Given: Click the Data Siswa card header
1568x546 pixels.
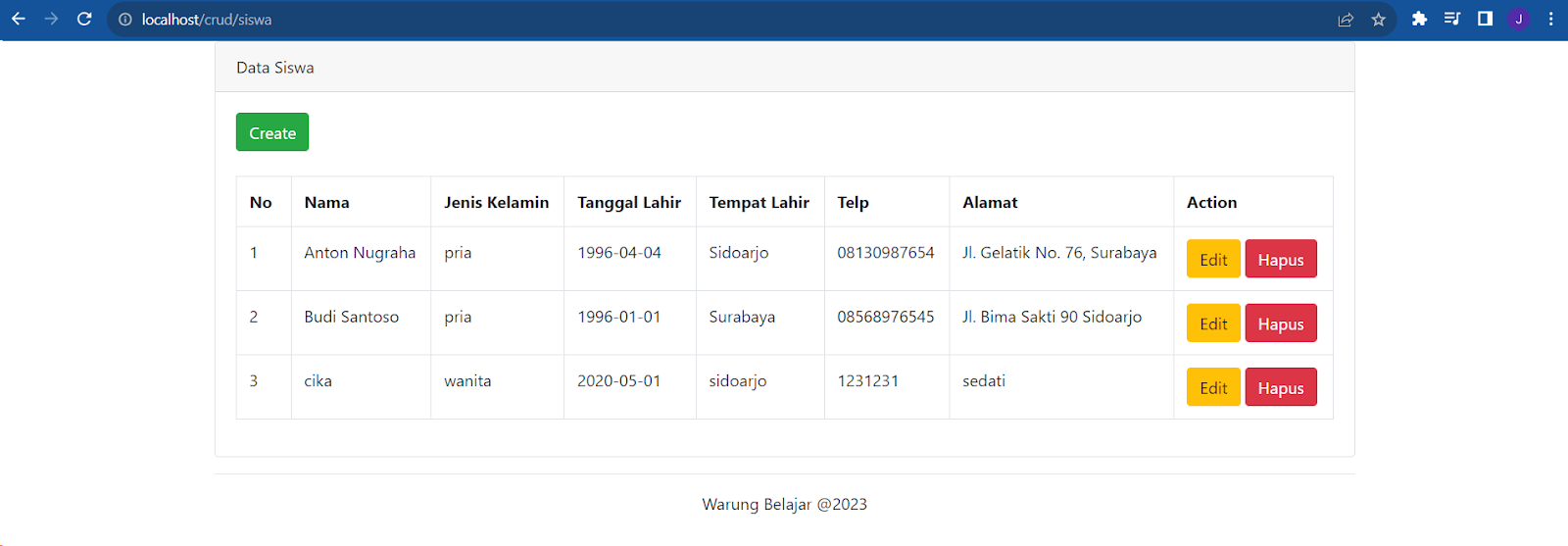Looking at the screenshot, I should (x=785, y=68).
